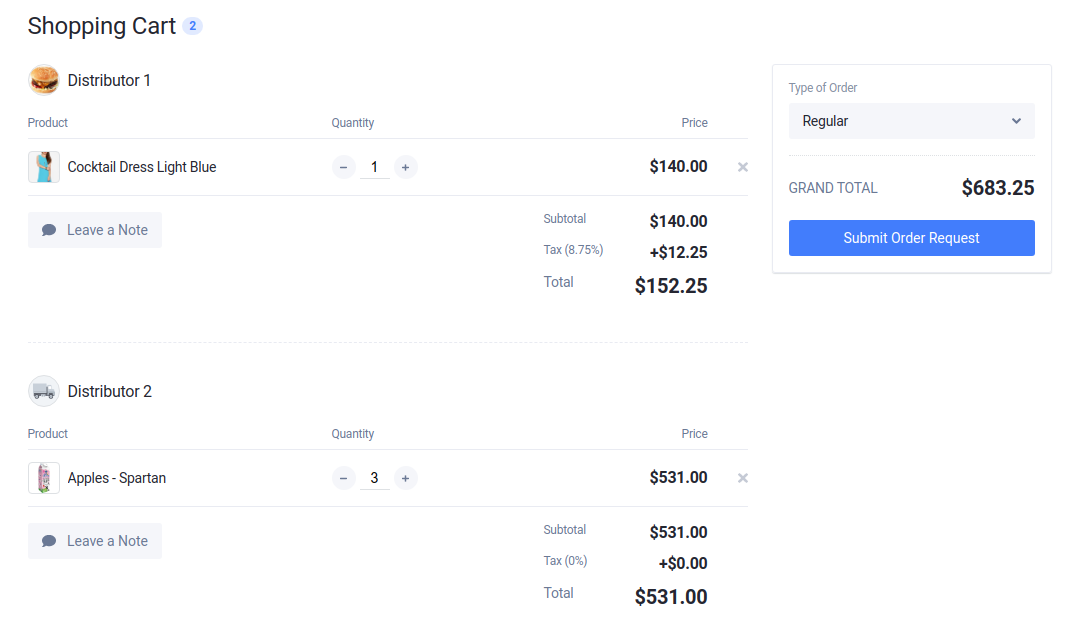
Task: Click the speech bubble icon on Distributor 1's note button
Action: (49, 229)
